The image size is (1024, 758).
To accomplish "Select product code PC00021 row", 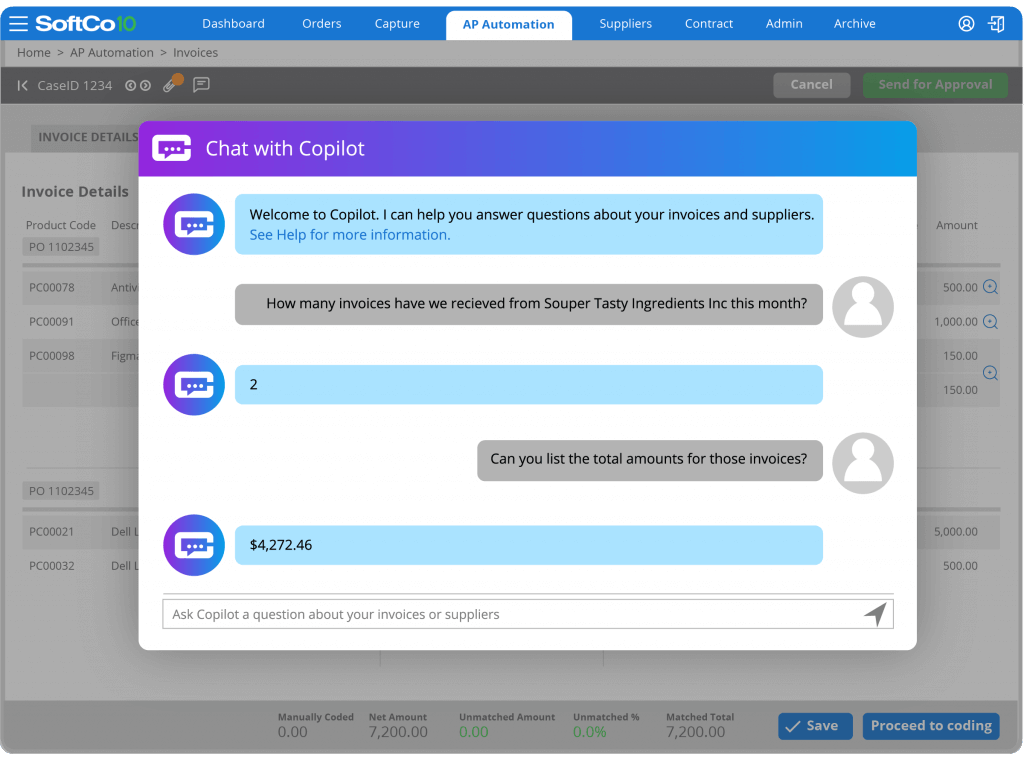I will click(x=52, y=531).
